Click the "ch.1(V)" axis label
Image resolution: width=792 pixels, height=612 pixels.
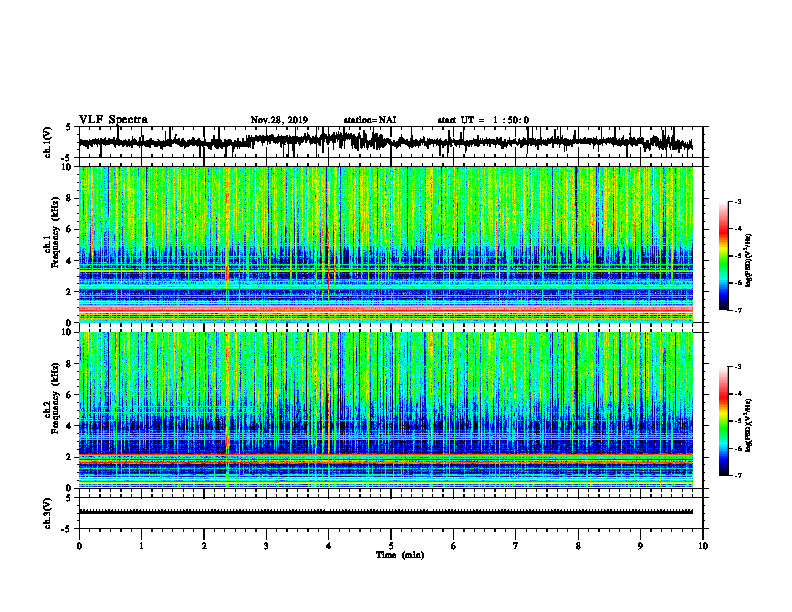[48, 142]
